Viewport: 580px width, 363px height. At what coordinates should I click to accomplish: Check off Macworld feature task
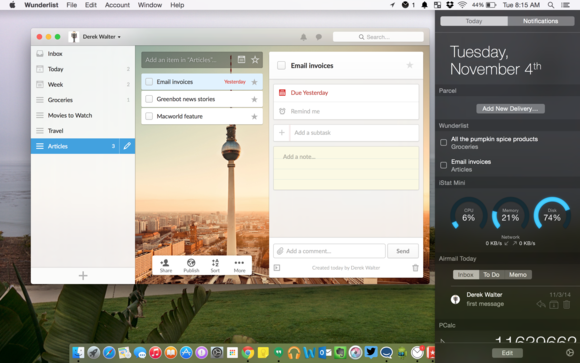tap(149, 117)
